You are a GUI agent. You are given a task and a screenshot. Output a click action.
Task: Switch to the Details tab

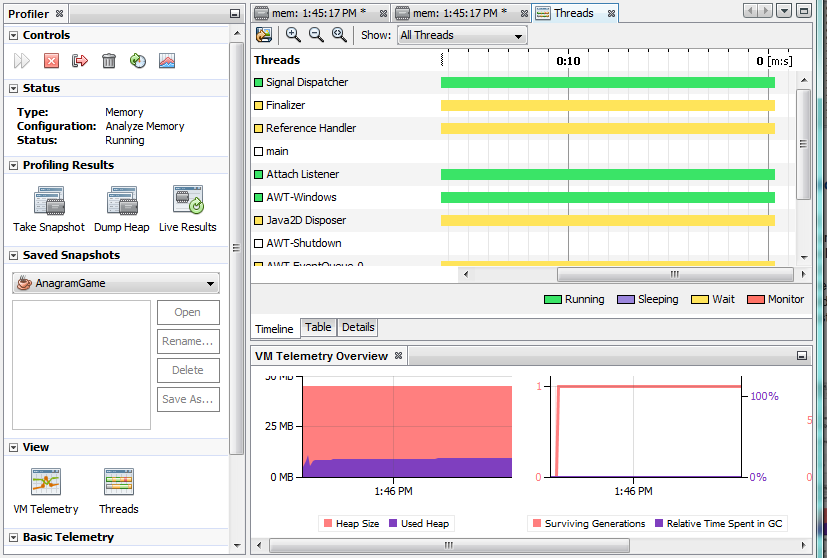(x=358, y=327)
